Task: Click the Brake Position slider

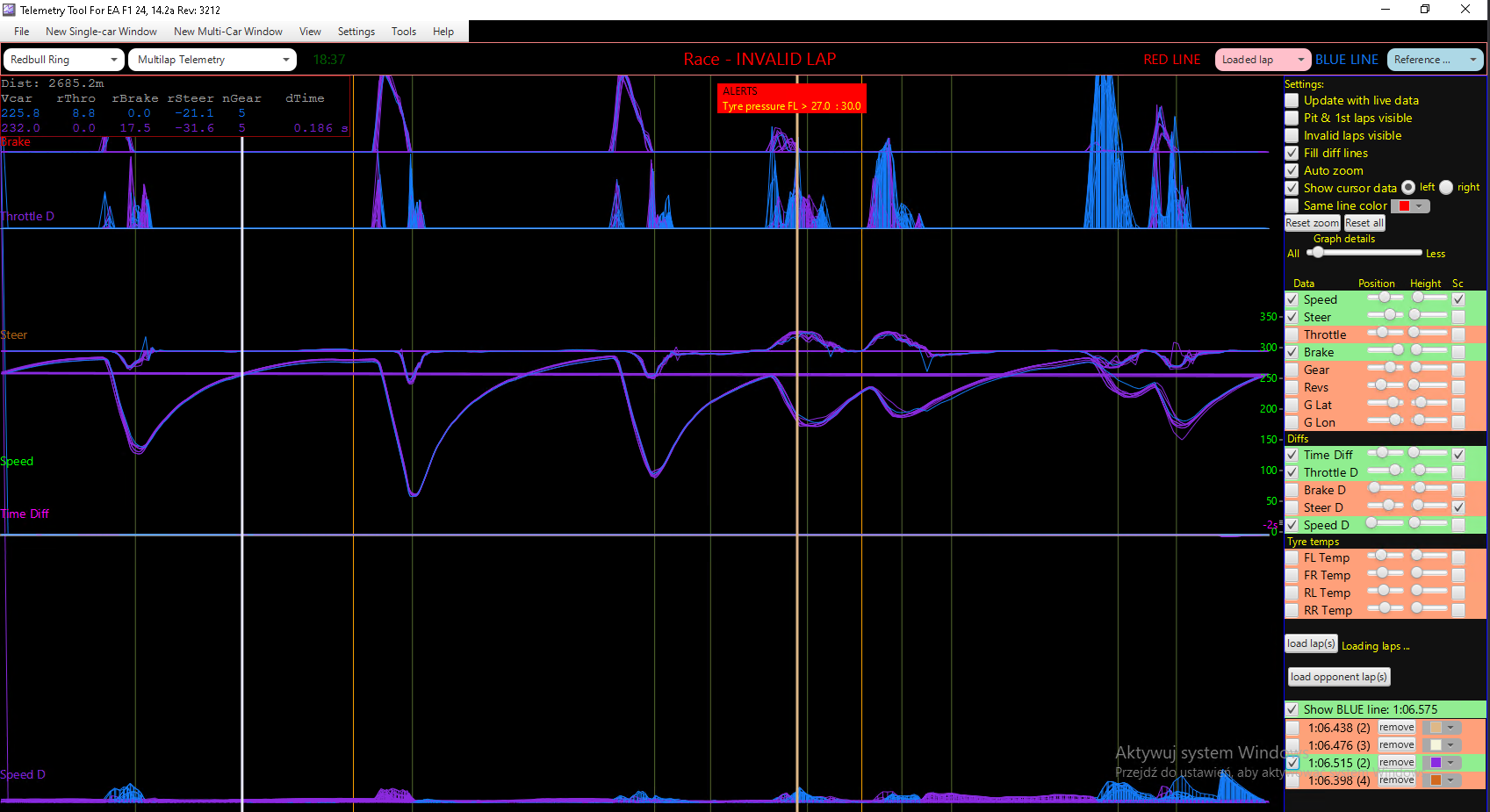Action: click(1386, 350)
